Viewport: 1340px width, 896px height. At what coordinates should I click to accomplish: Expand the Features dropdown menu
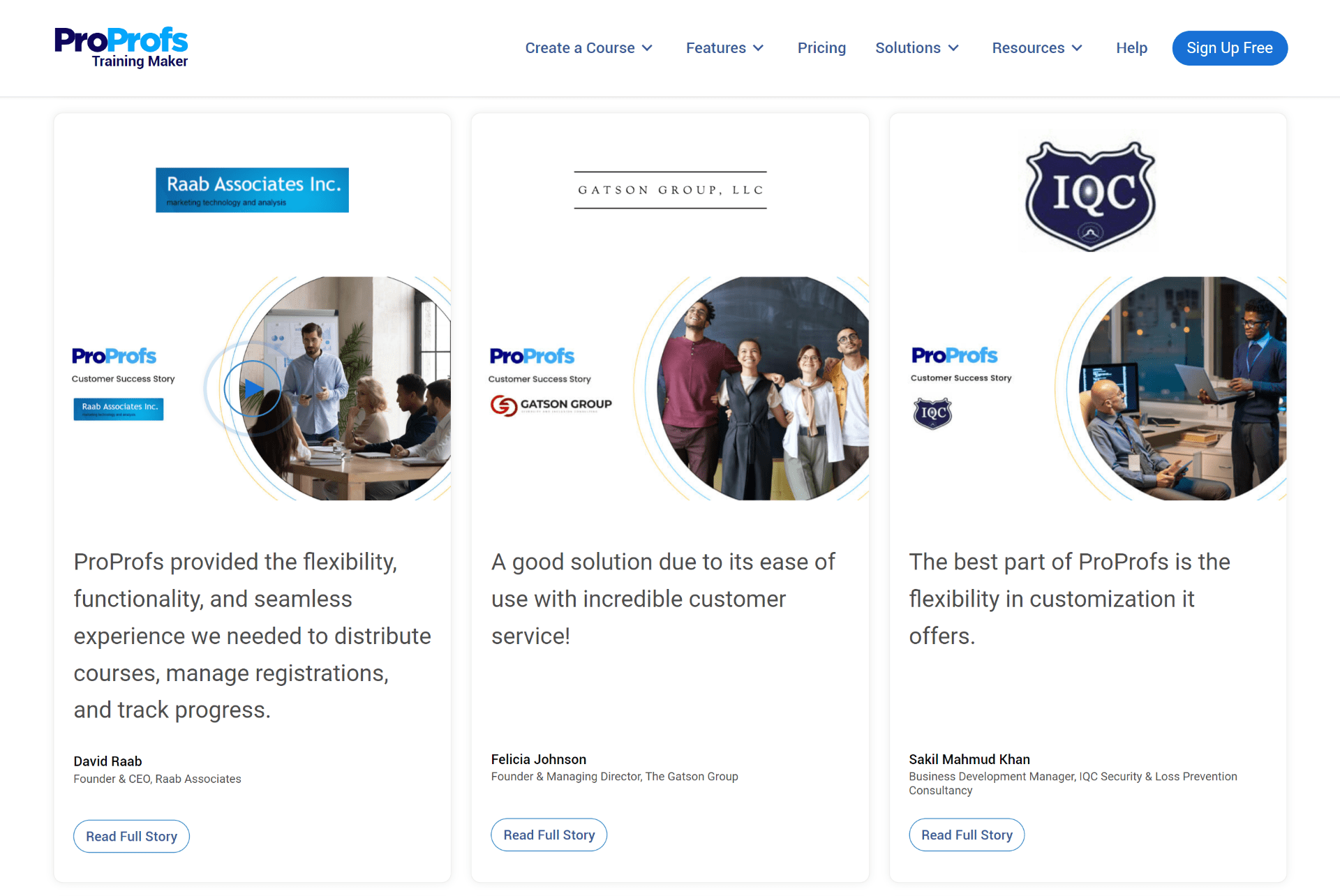(x=726, y=48)
